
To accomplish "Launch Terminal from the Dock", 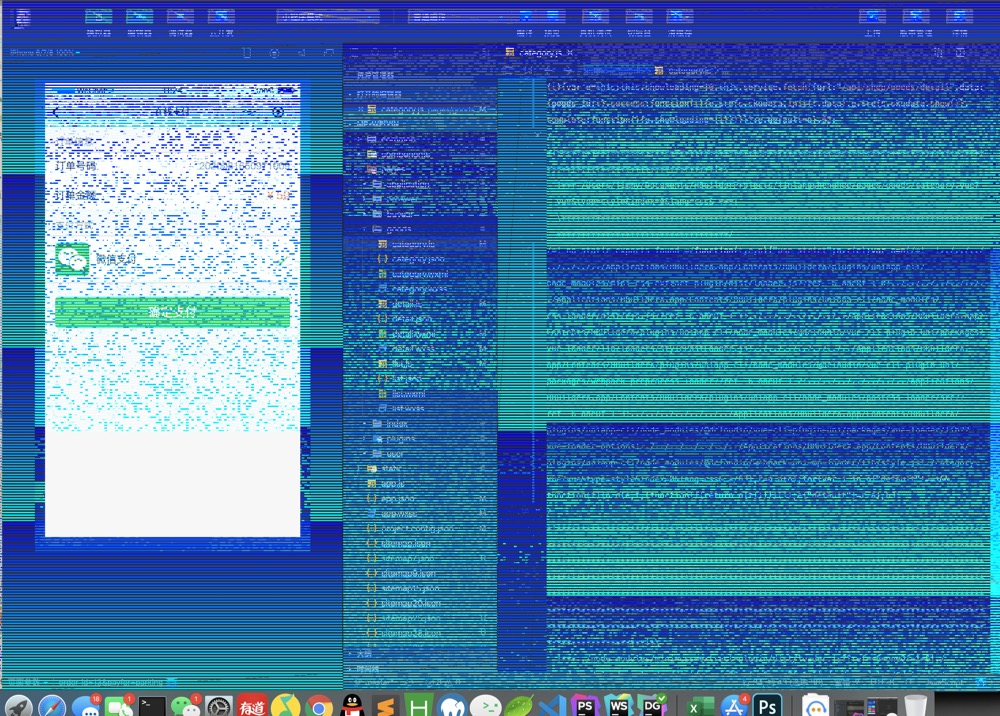I will [152, 707].
